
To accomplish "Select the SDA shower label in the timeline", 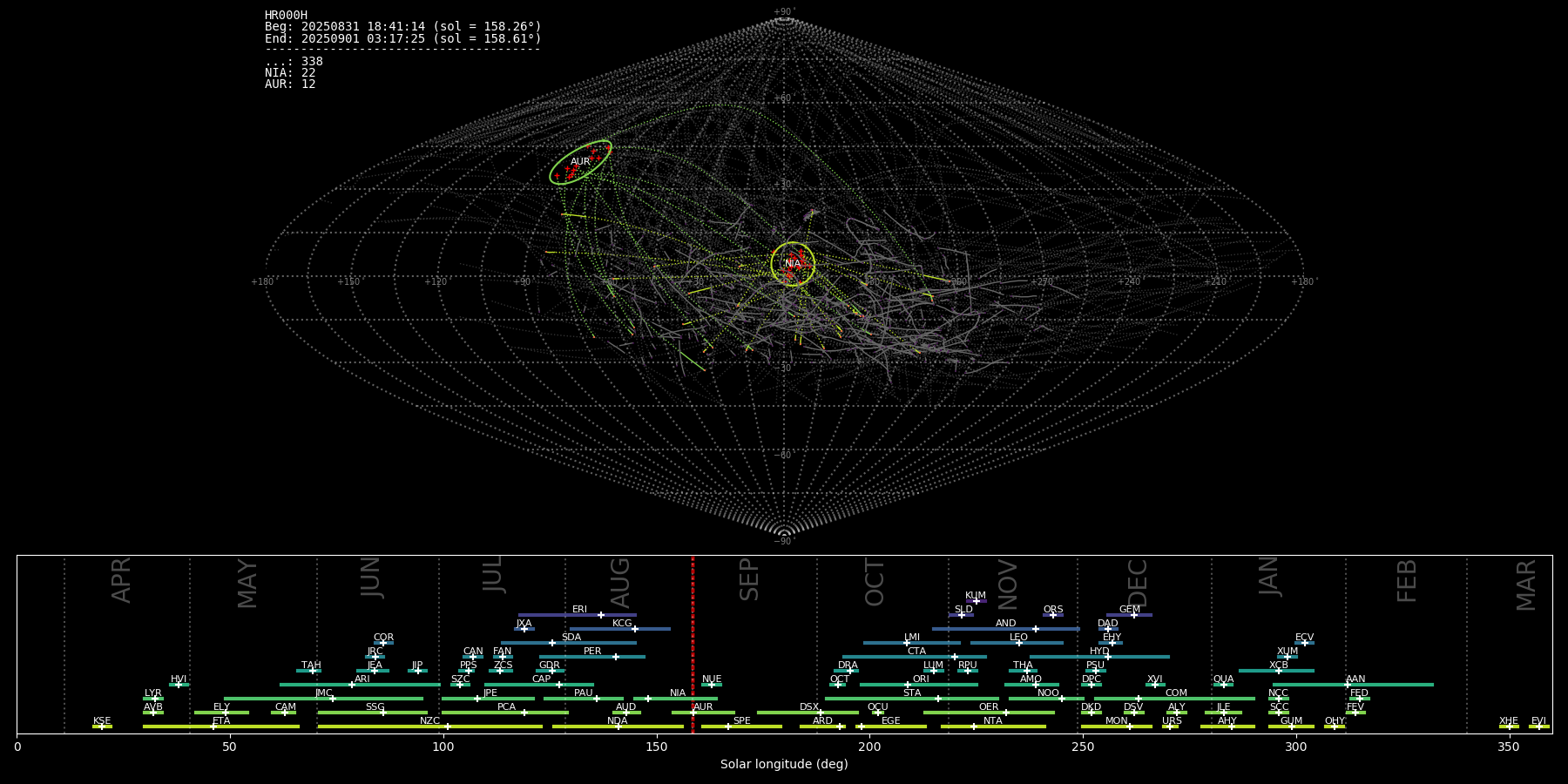I will click(x=571, y=638).
